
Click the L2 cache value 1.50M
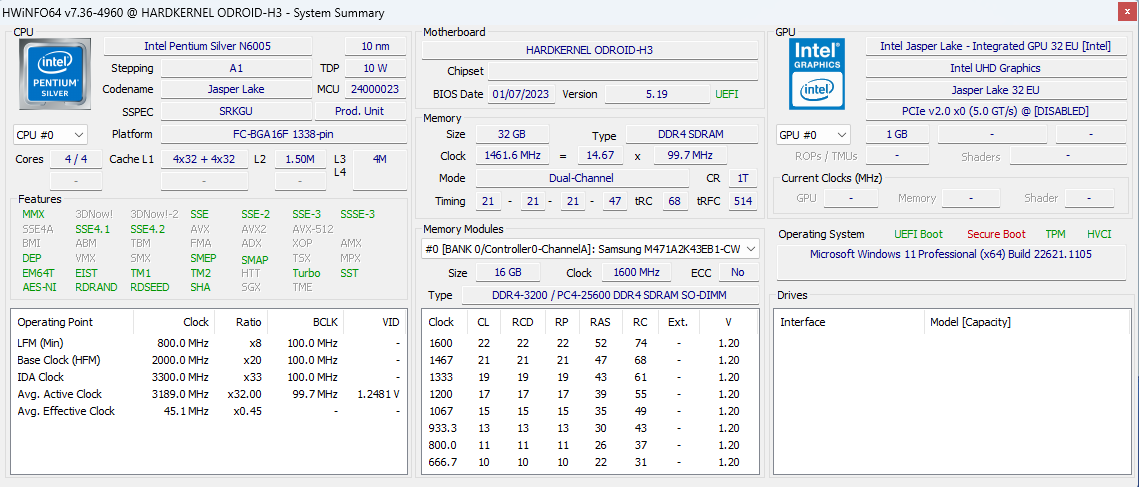point(301,159)
